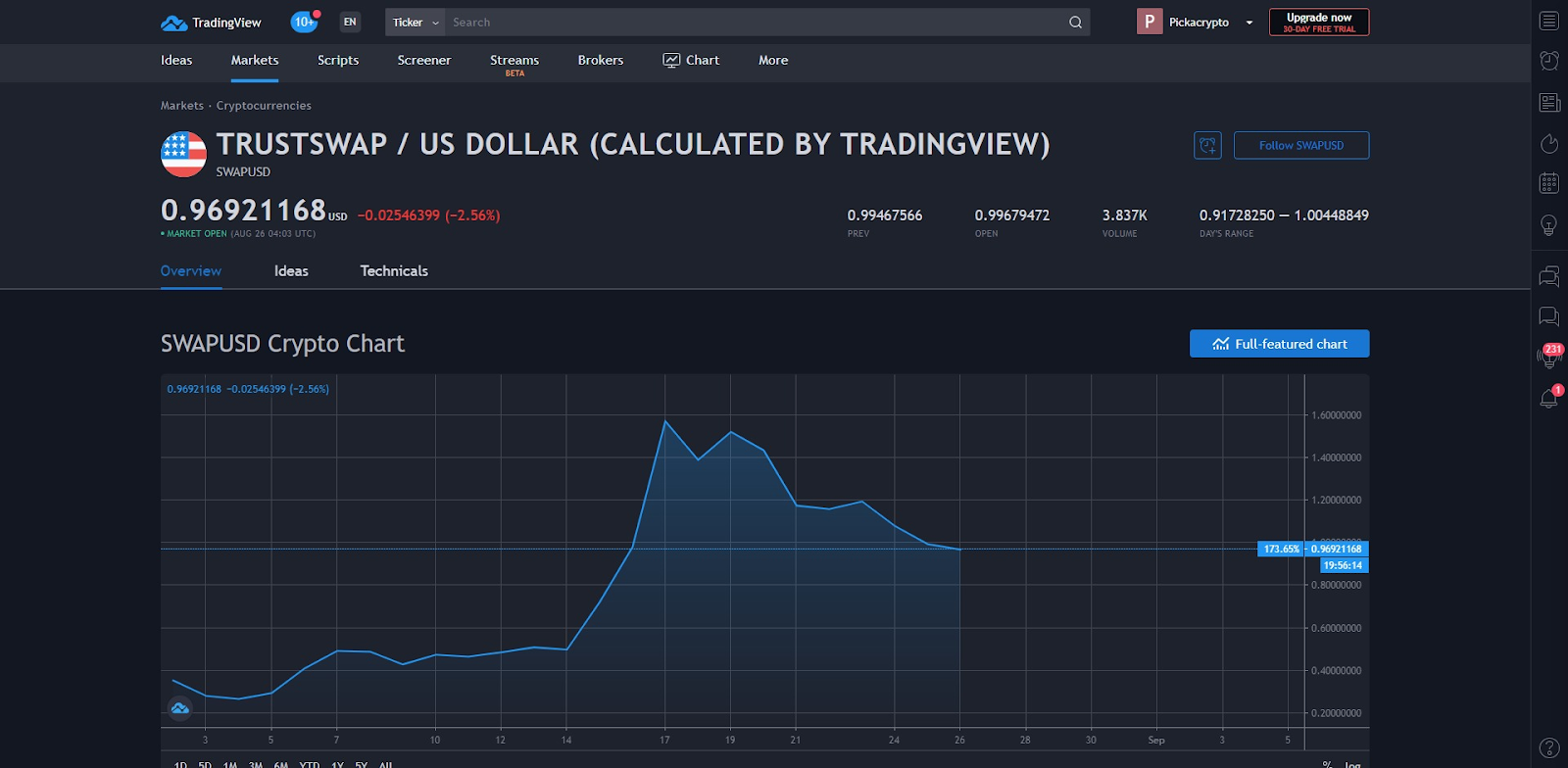This screenshot has width=1568, height=768.
Task: Select the 1D chart range
Action: [180, 764]
